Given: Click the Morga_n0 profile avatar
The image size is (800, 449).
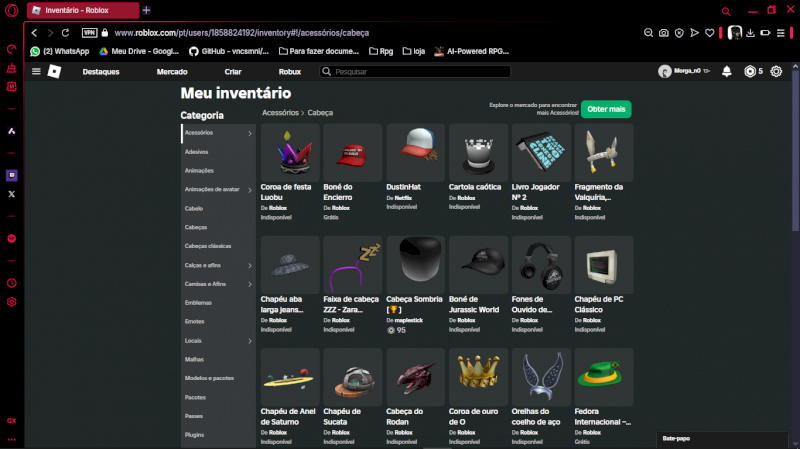Looking at the screenshot, I should click(x=664, y=71).
